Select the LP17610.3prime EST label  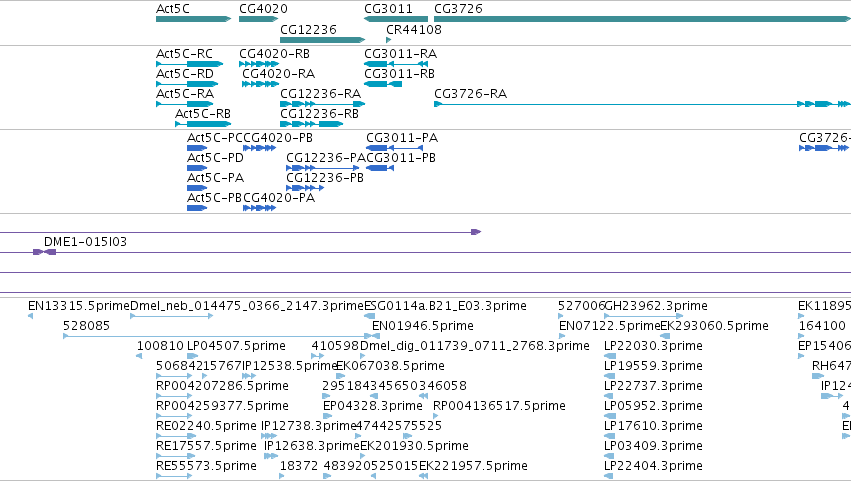pos(653,426)
